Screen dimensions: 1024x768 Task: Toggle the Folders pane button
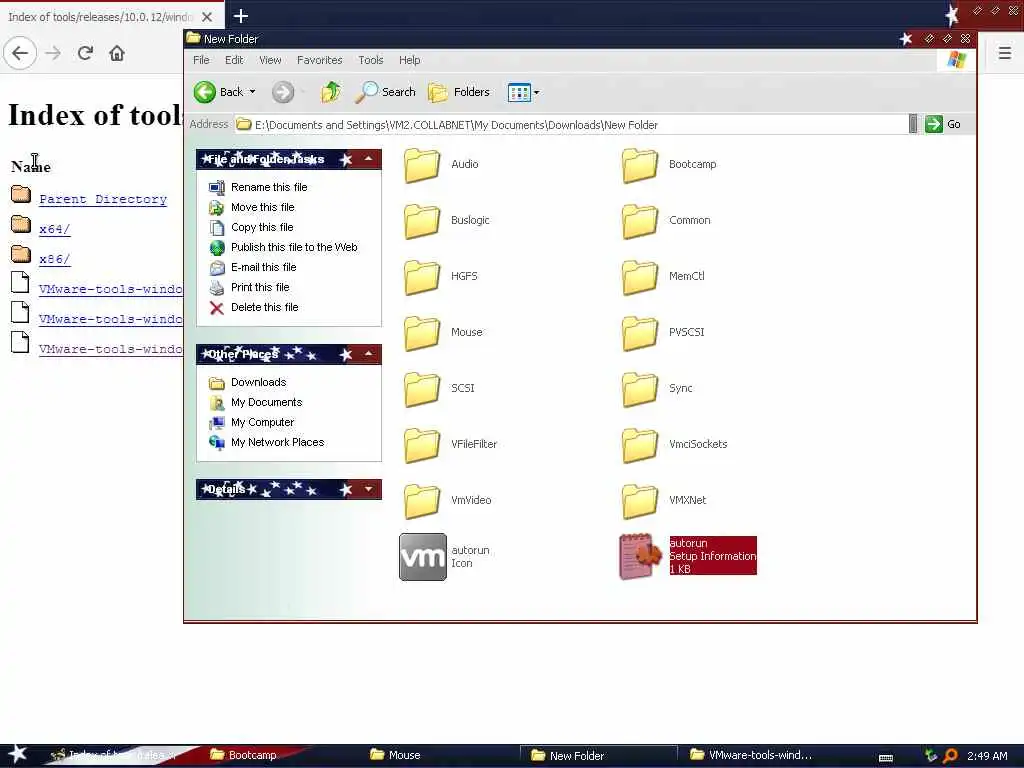click(x=459, y=92)
